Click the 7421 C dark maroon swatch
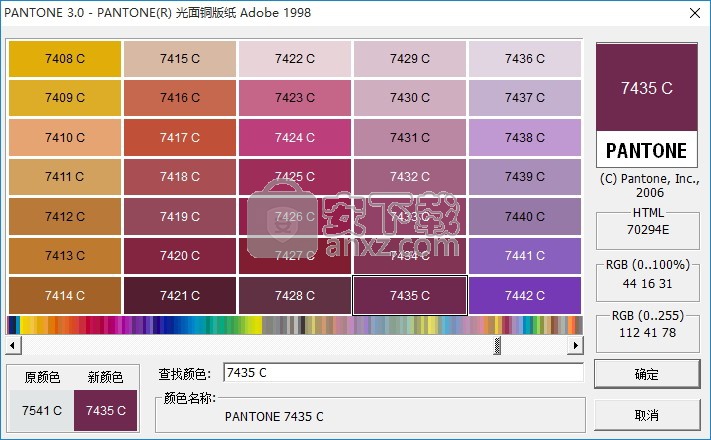This screenshot has height=440, width=711. click(180, 295)
